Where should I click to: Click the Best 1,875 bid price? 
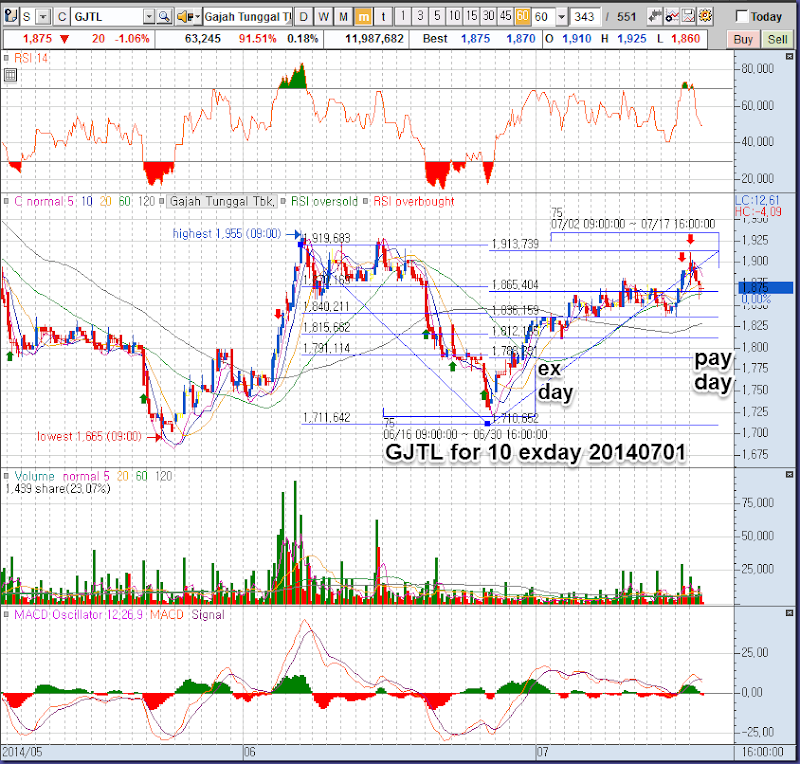[x=475, y=39]
